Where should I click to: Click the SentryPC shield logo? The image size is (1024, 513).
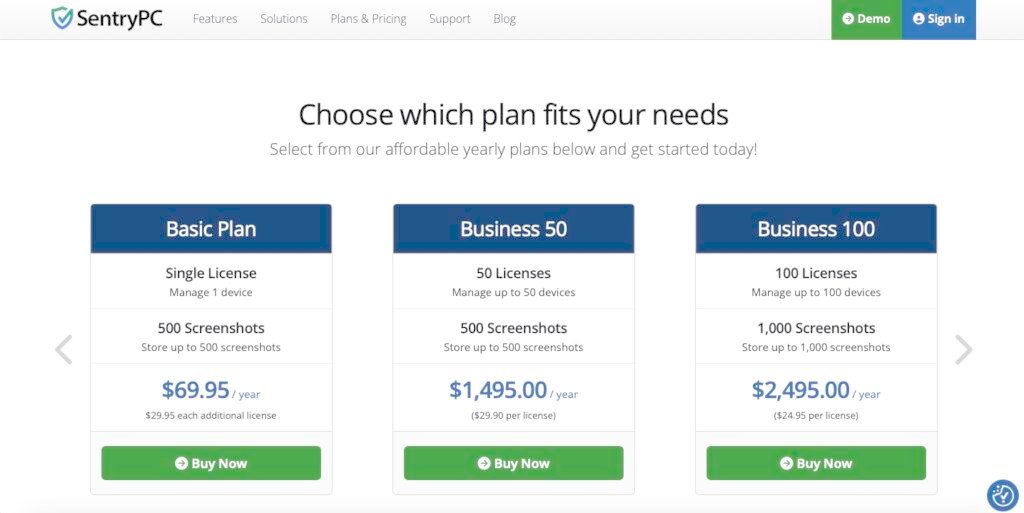tap(63, 18)
